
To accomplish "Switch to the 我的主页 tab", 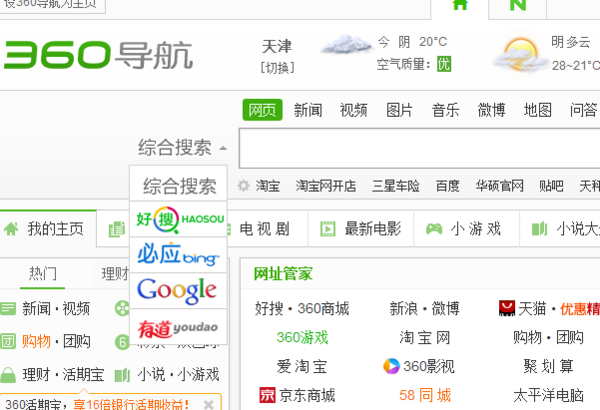I will pyautogui.click(x=48, y=229).
